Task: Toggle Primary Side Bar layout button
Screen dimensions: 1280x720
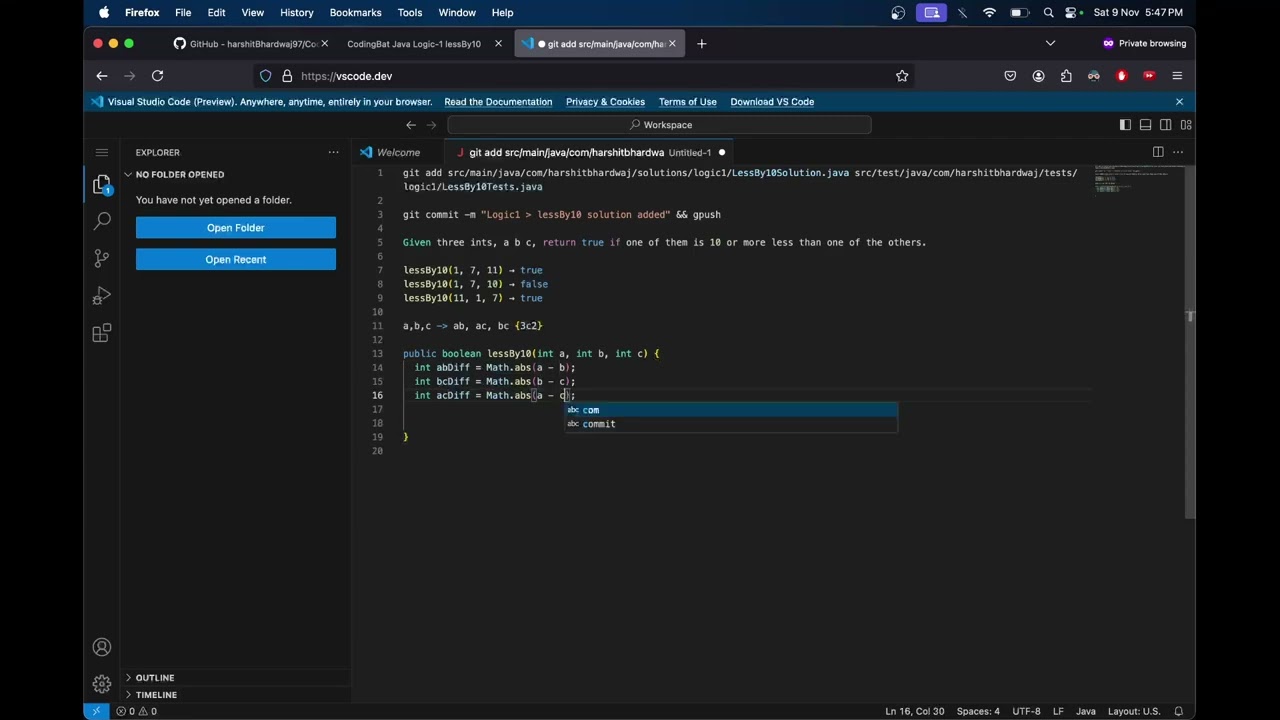Action: click(x=1125, y=125)
